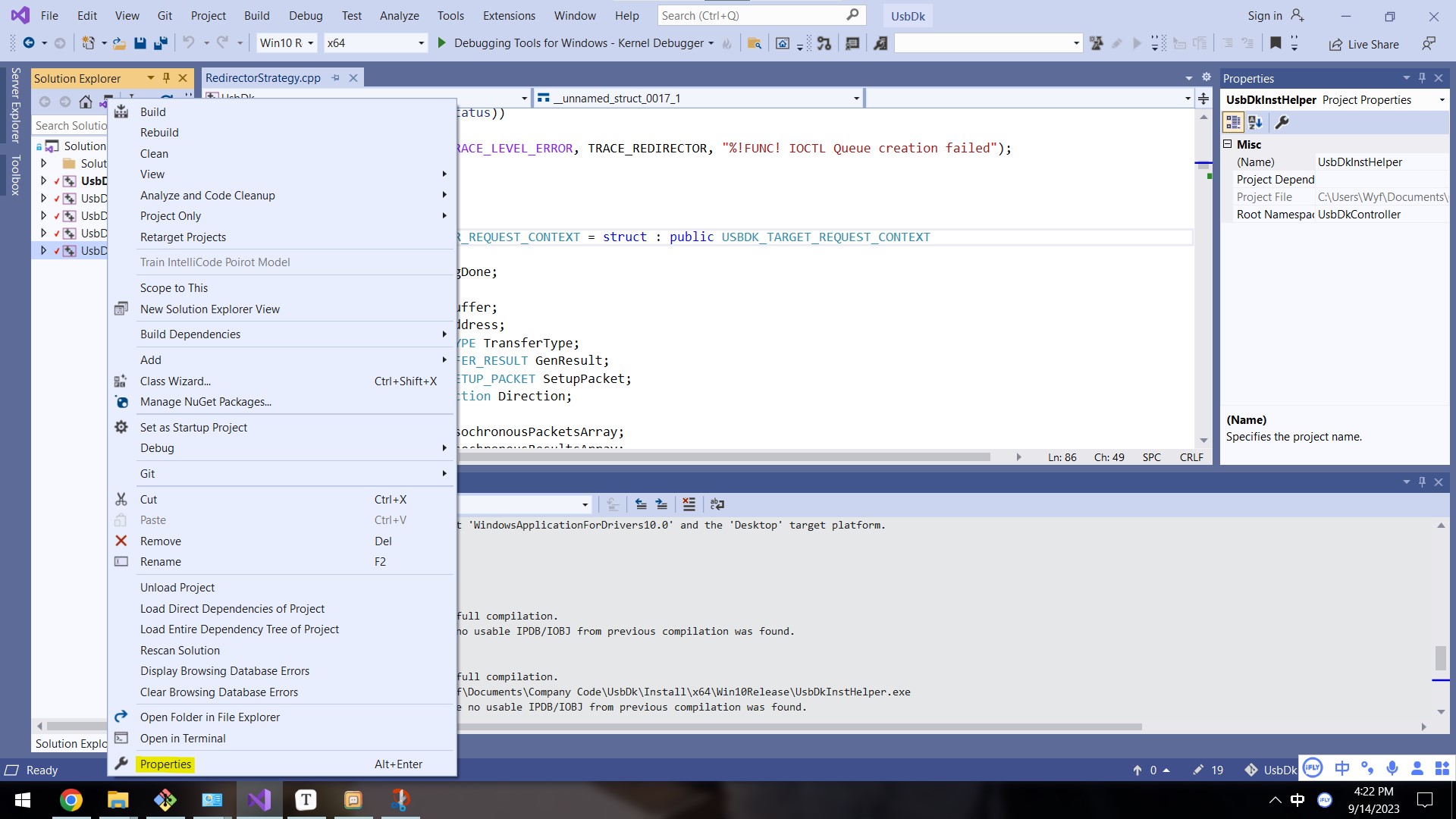
Task: Launch Google Chrome from the taskbar
Action: pos(71,799)
